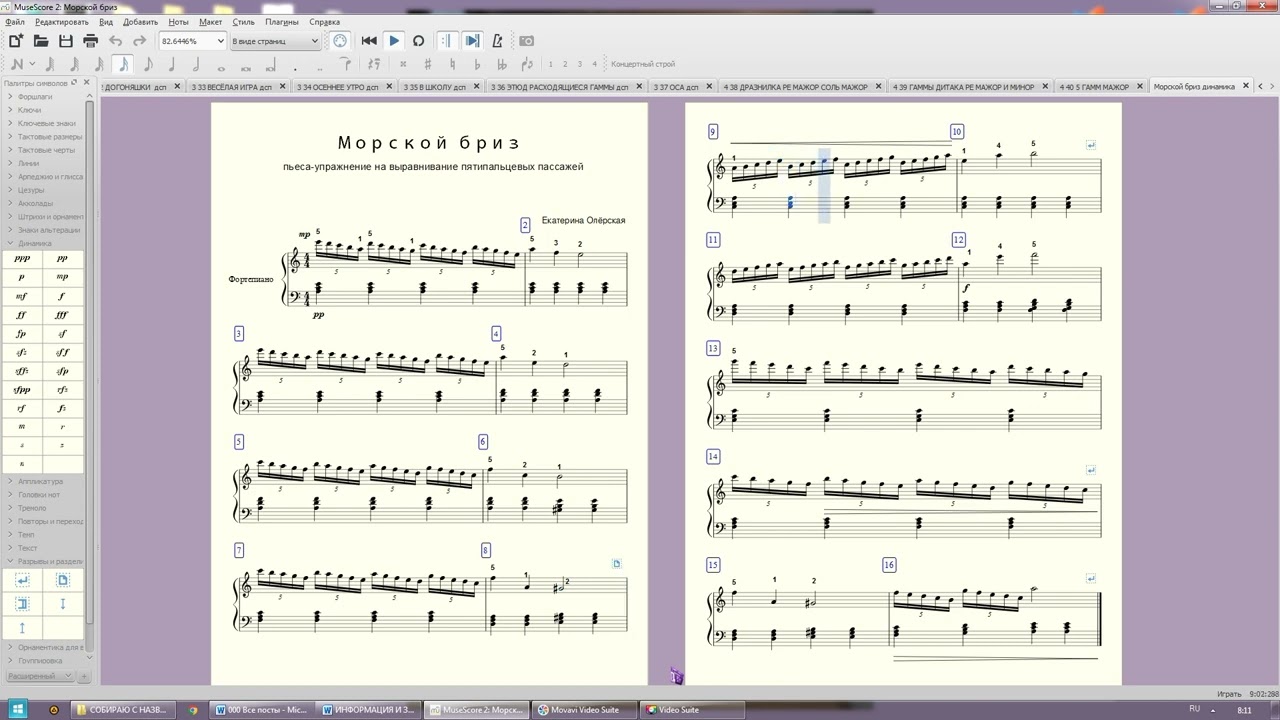Open the Расширенный workspace dropdown
The image size is (1280, 720).
[x=40, y=676]
